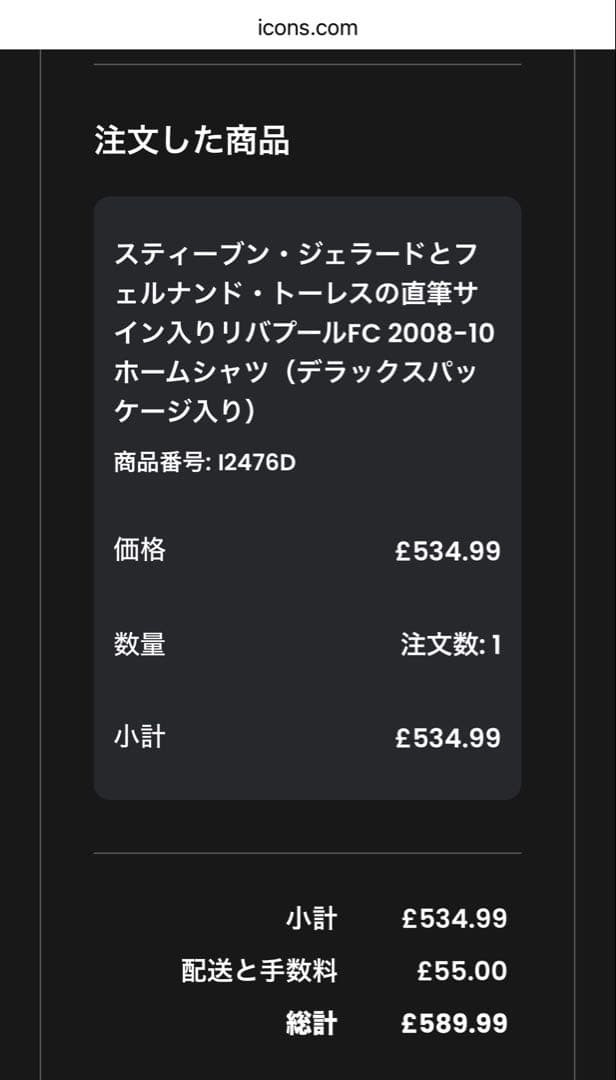The image size is (616, 1080).
Task: Click the £534.99 amount beside 価格
Action: point(447,551)
